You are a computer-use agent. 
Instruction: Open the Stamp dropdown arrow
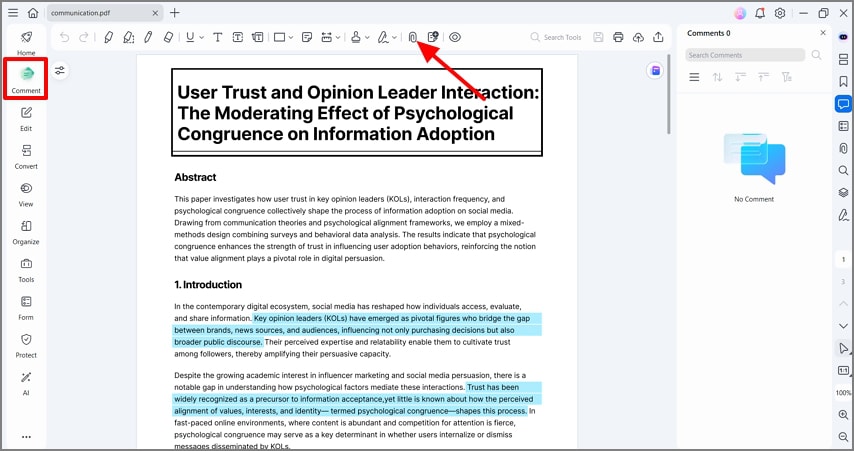(368, 38)
